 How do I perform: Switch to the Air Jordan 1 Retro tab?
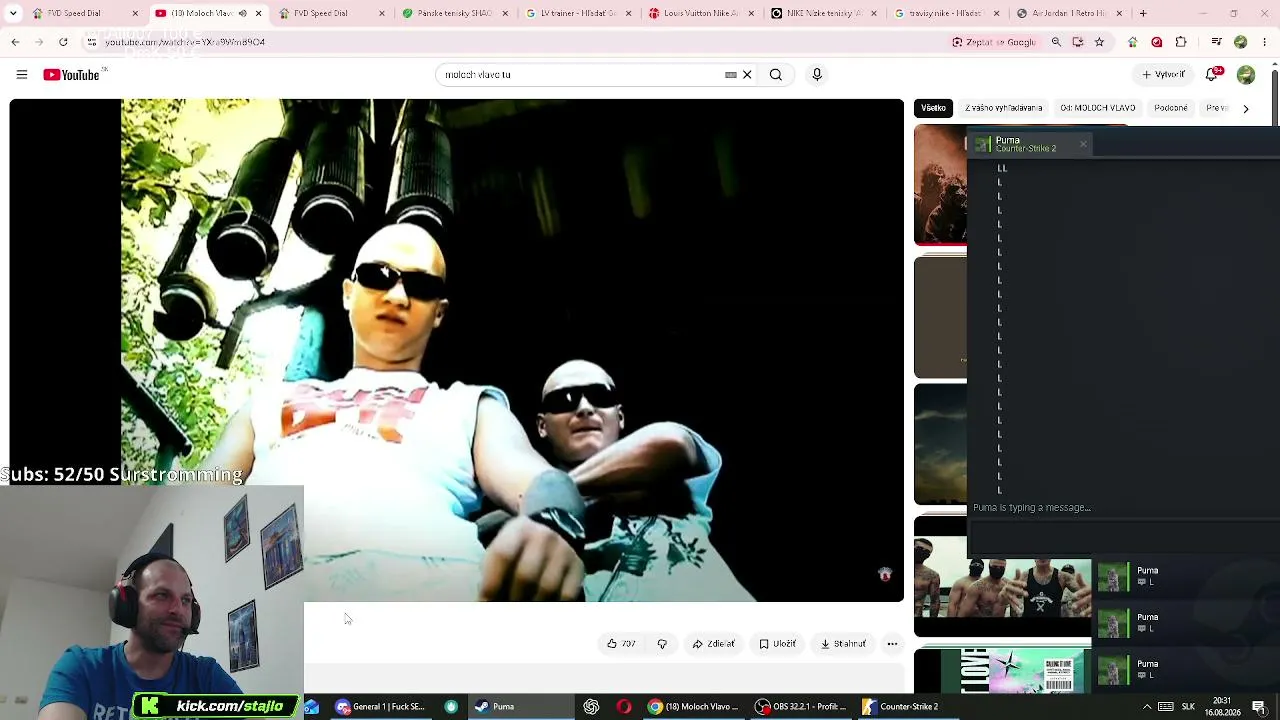[1072, 14]
